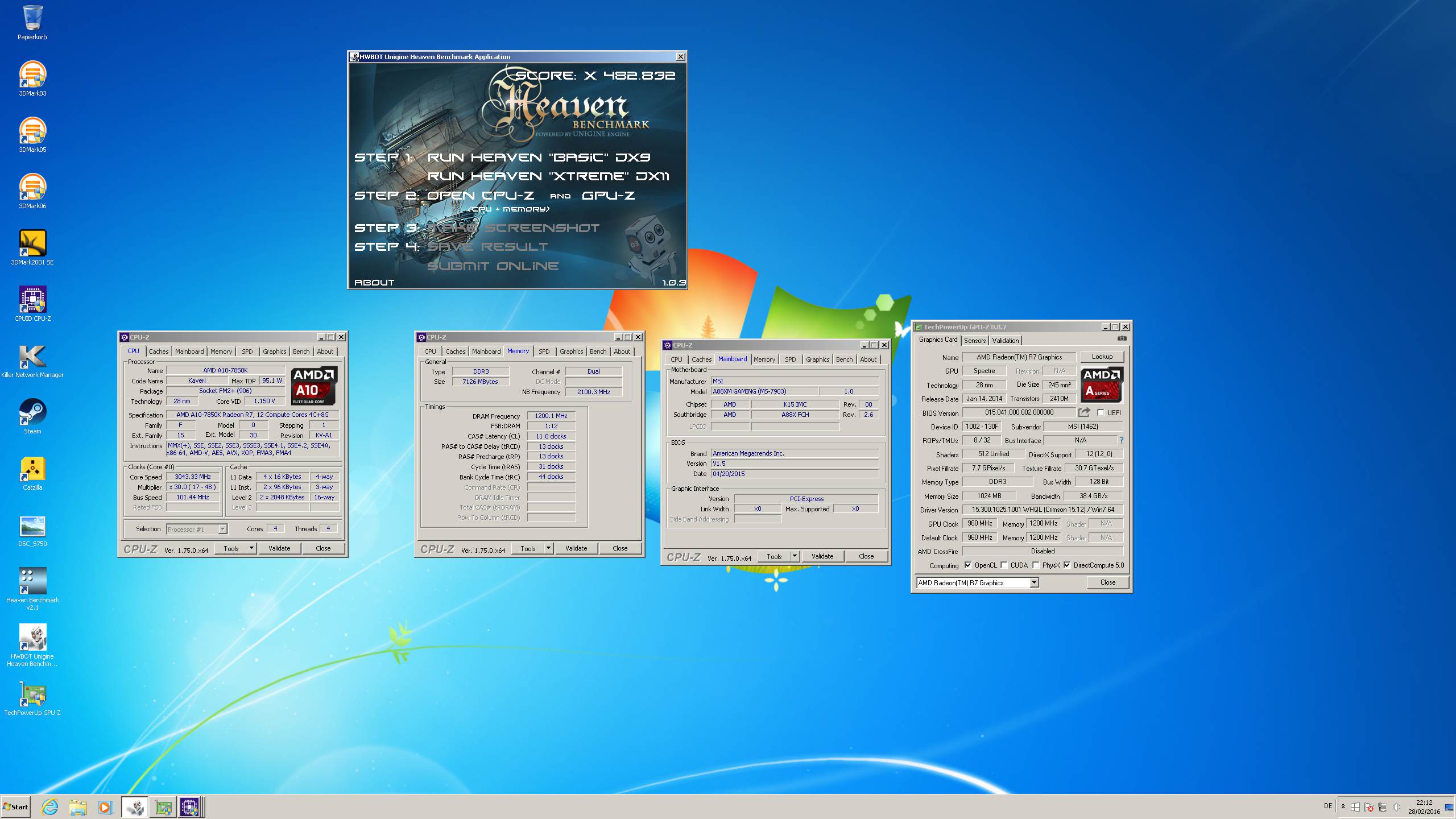Expand Tools dropdown arrow in Mainboard window

tap(795, 556)
